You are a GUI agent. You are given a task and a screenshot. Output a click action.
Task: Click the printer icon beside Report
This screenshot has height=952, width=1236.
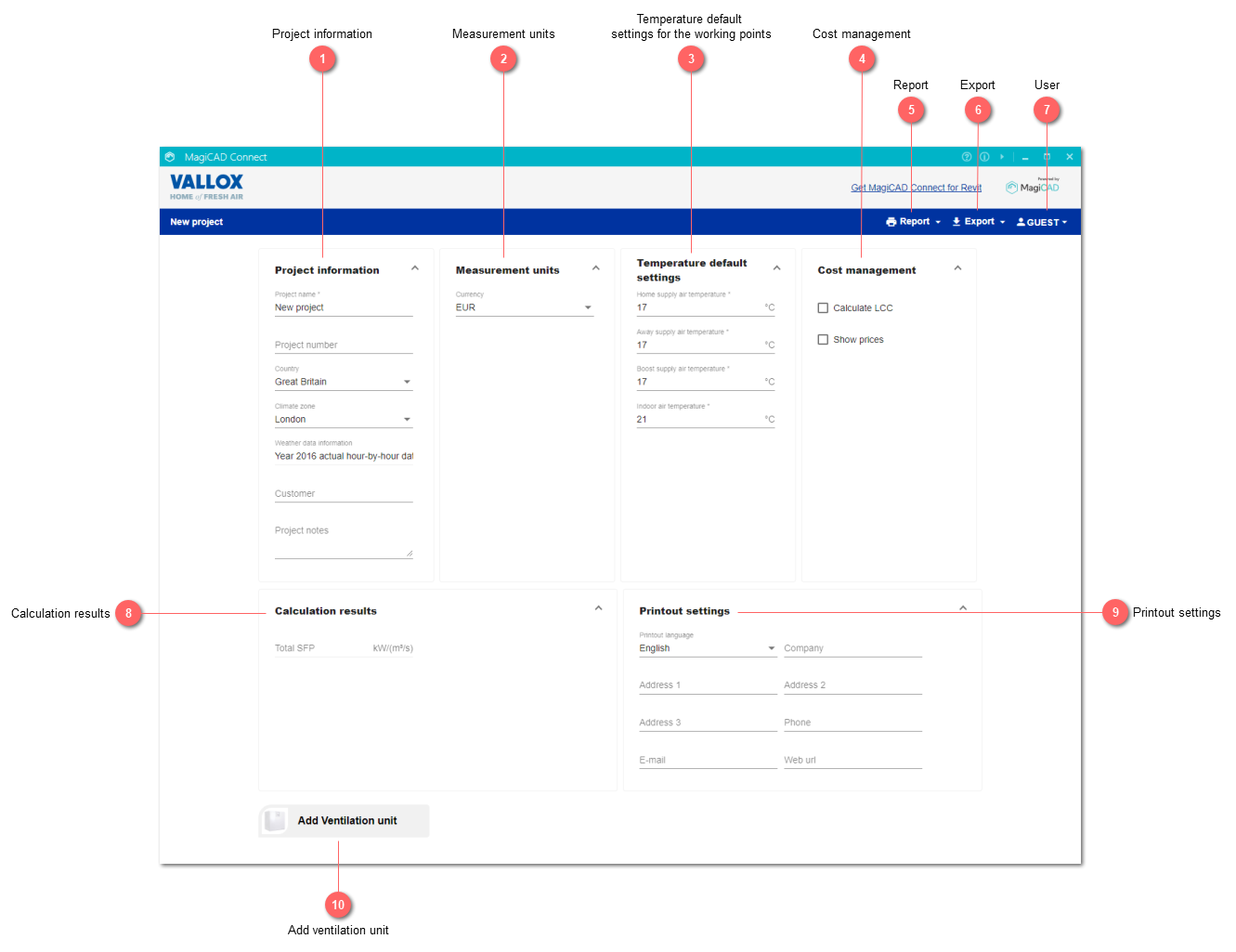tap(891, 222)
